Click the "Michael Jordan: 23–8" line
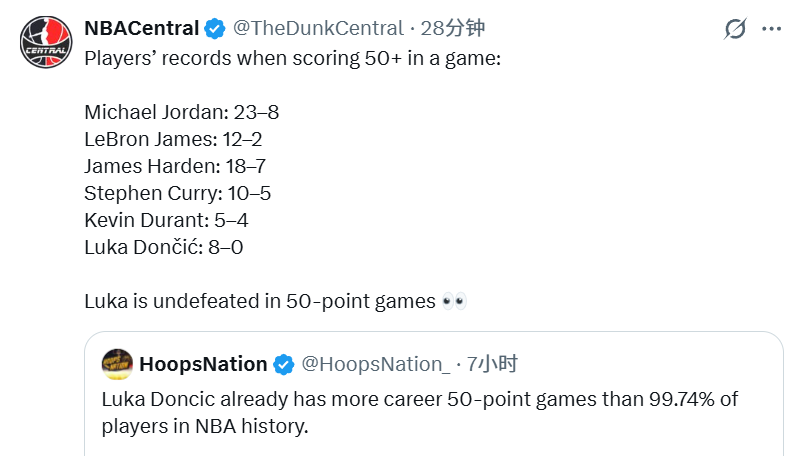The image size is (796, 456). [x=181, y=112]
